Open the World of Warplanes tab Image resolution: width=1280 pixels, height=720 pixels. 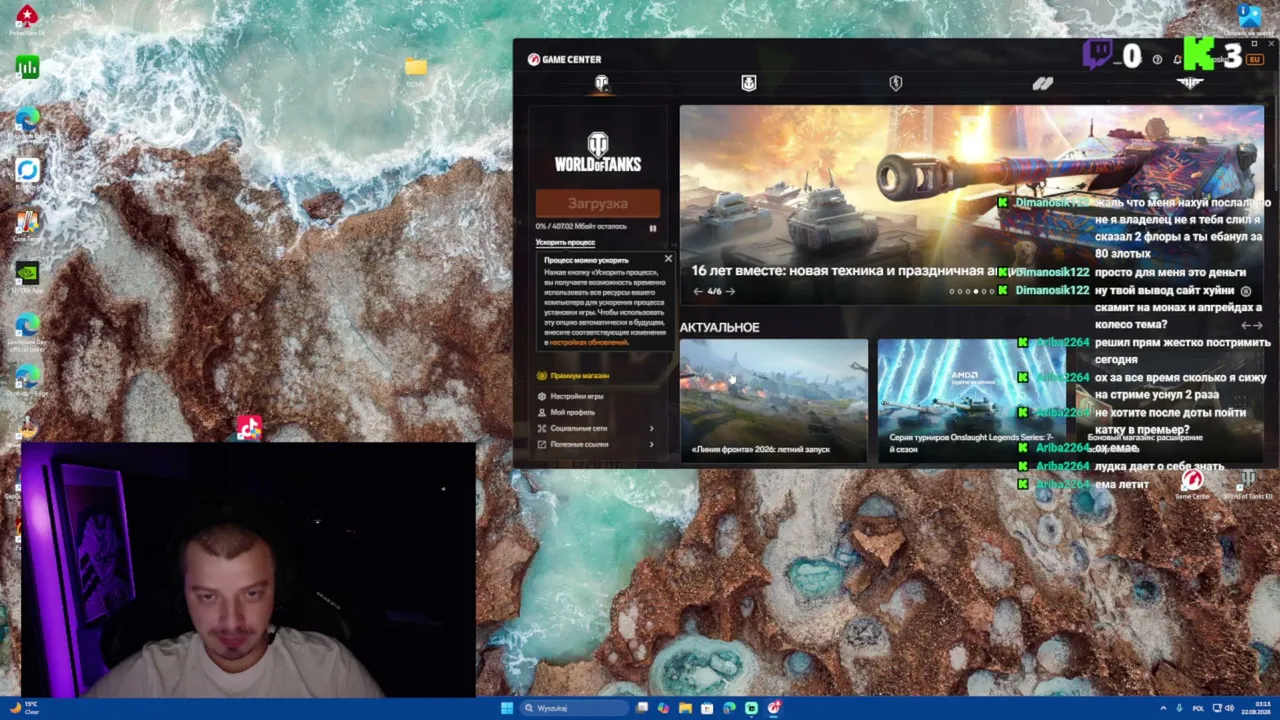pos(1189,83)
